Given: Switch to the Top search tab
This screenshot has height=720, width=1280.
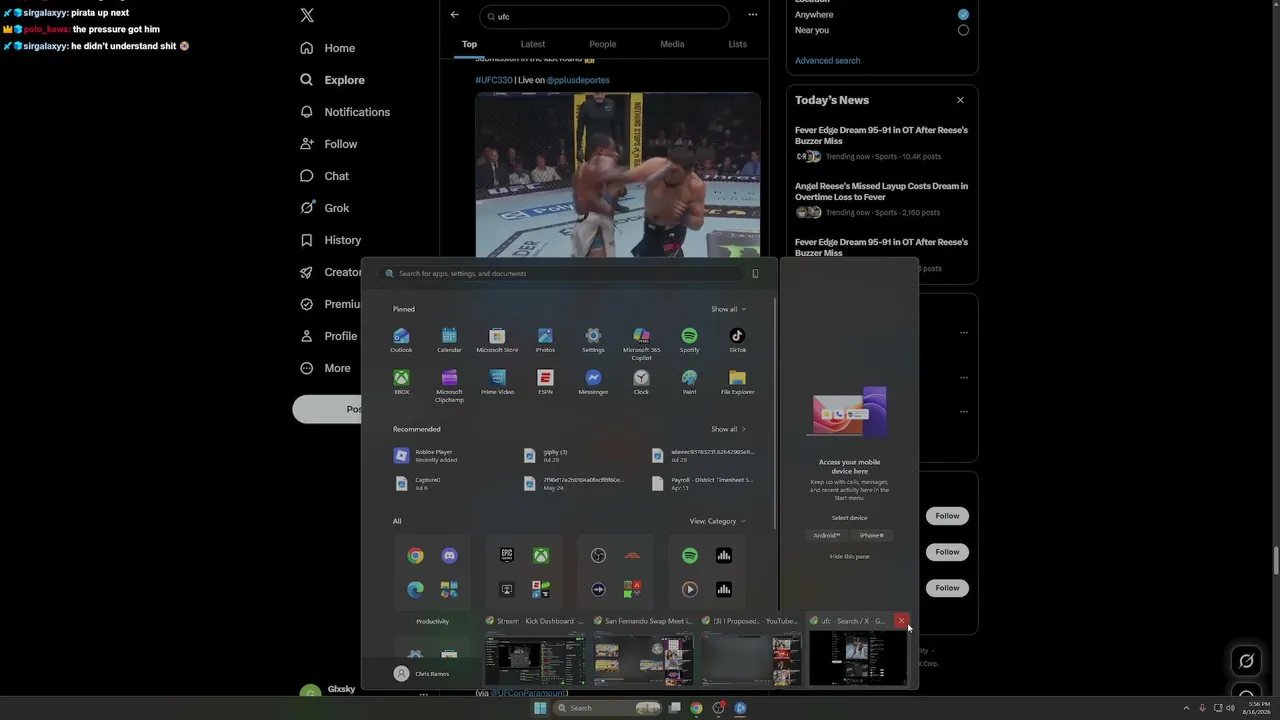Looking at the screenshot, I should click(469, 44).
